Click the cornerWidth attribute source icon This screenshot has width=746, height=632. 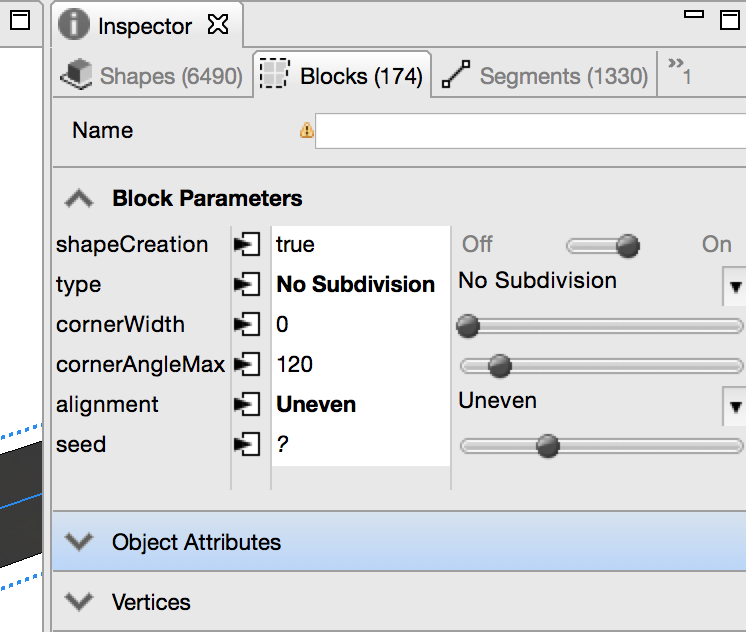coord(245,324)
